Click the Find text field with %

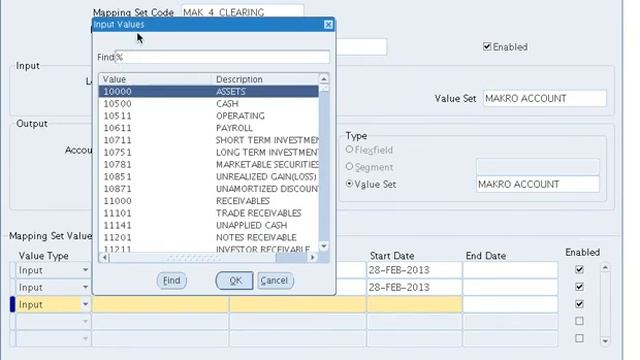(x=222, y=57)
